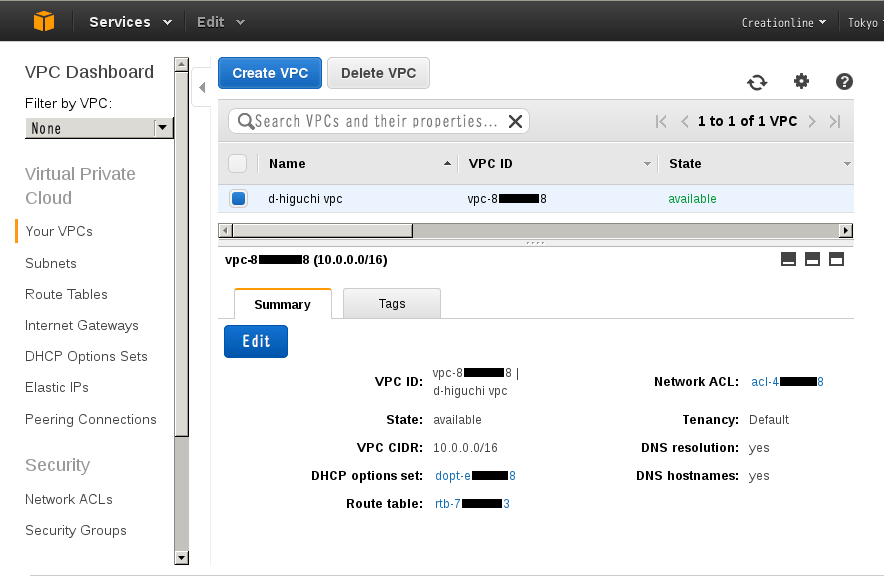884x576 pixels.
Task: Open Internet Gateways in sidebar
Action: pyautogui.click(x=82, y=325)
